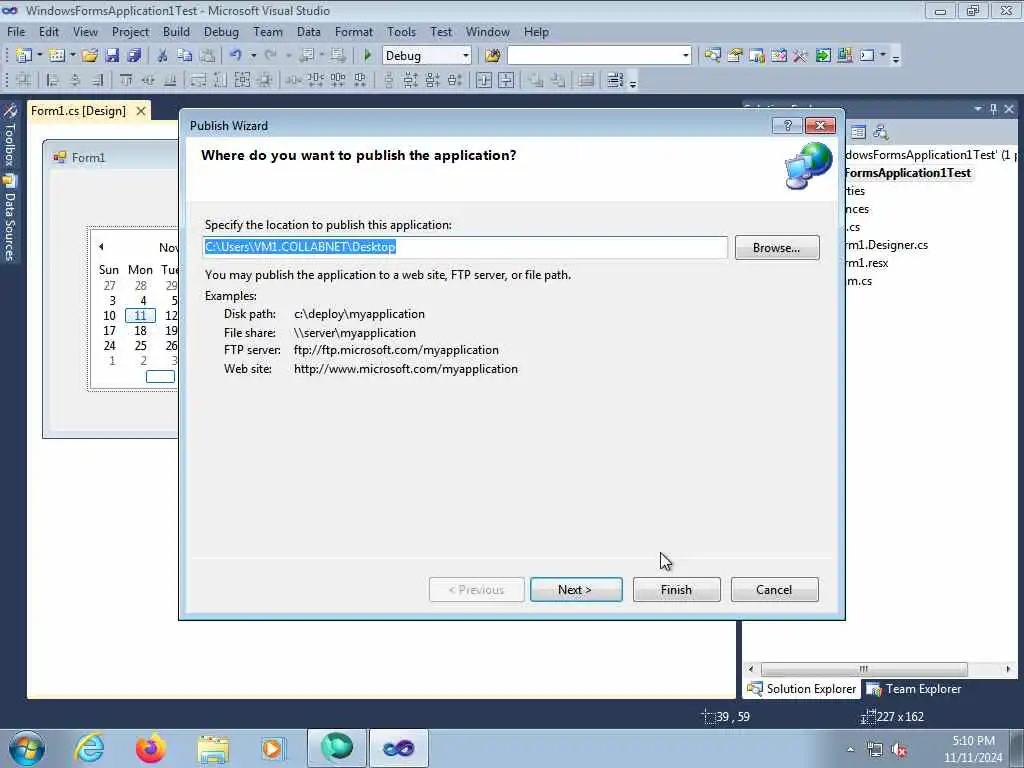Open Windows Explorer folder taskbar icon

(213, 748)
